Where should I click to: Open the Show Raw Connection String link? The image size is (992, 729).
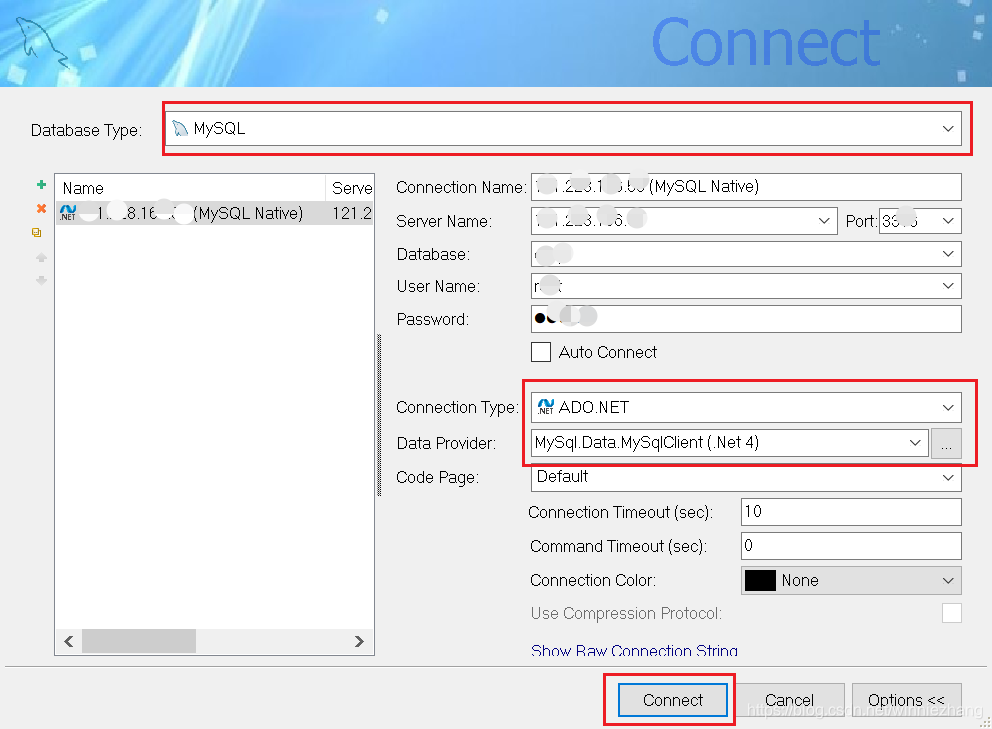click(634, 651)
